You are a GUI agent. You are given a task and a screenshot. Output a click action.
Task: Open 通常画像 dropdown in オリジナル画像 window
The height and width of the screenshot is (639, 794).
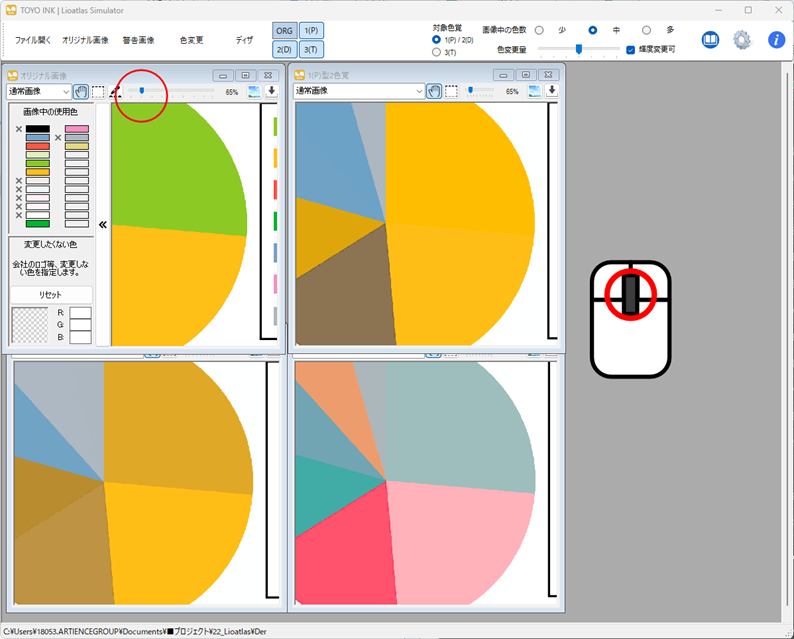39,91
